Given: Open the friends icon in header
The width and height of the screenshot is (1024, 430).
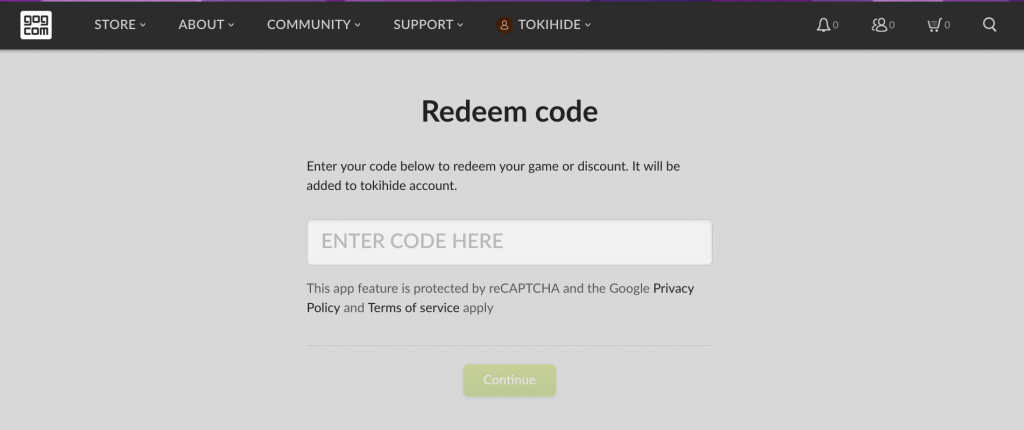Looking at the screenshot, I should click(x=879, y=25).
